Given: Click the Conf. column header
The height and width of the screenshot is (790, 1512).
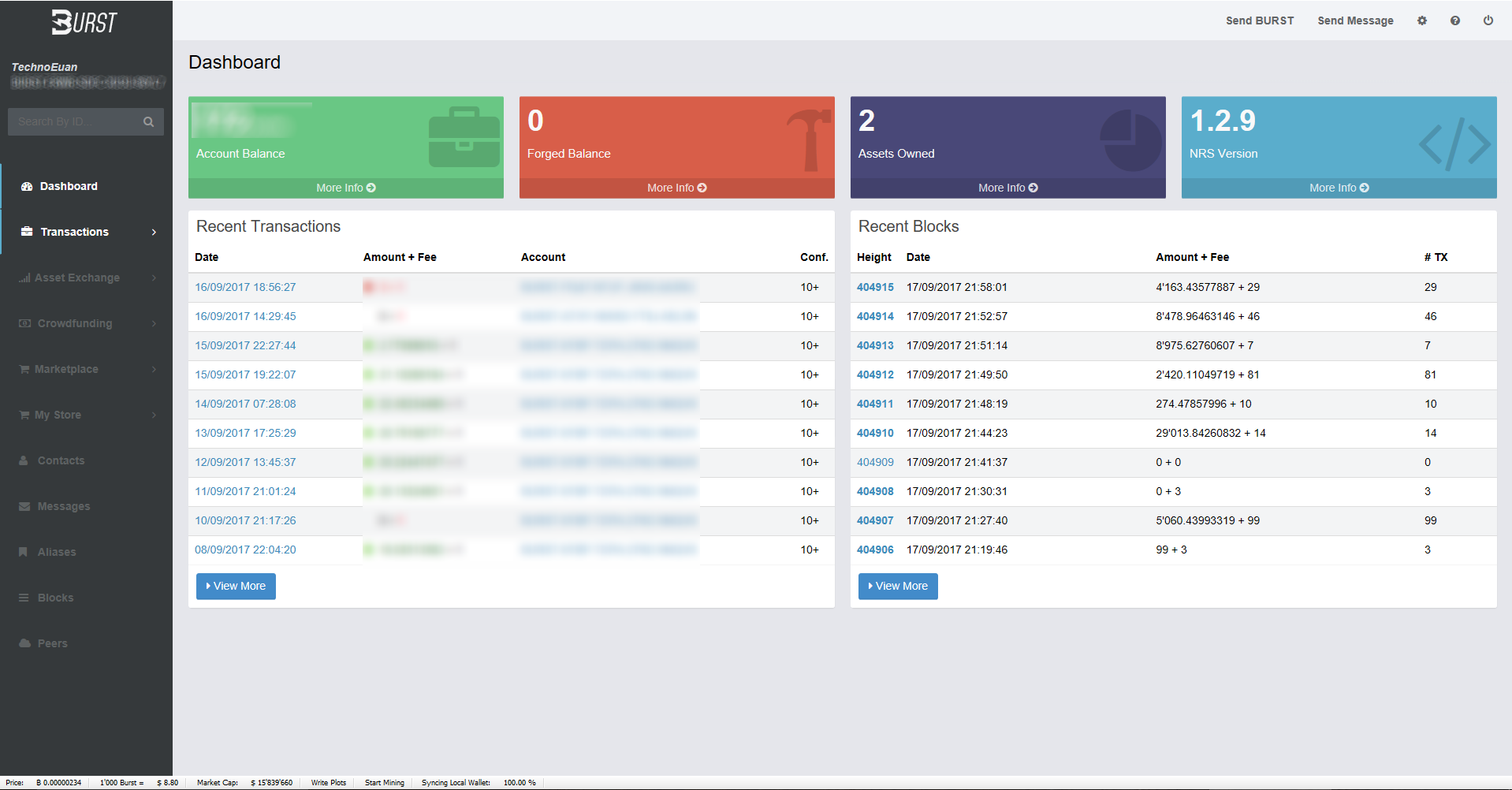Looking at the screenshot, I should [x=814, y=257].
